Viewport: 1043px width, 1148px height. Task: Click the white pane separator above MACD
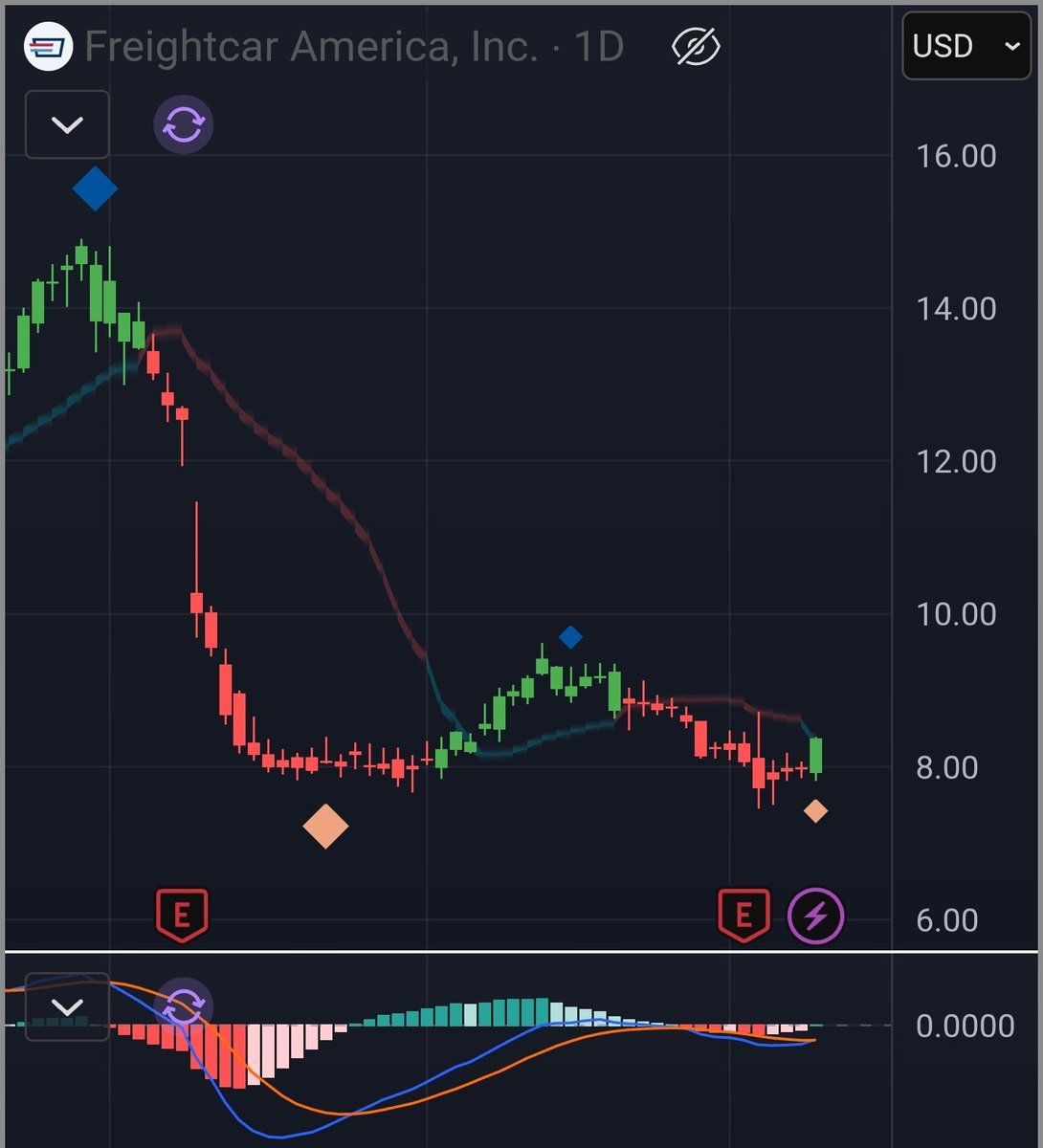(521, 951)
